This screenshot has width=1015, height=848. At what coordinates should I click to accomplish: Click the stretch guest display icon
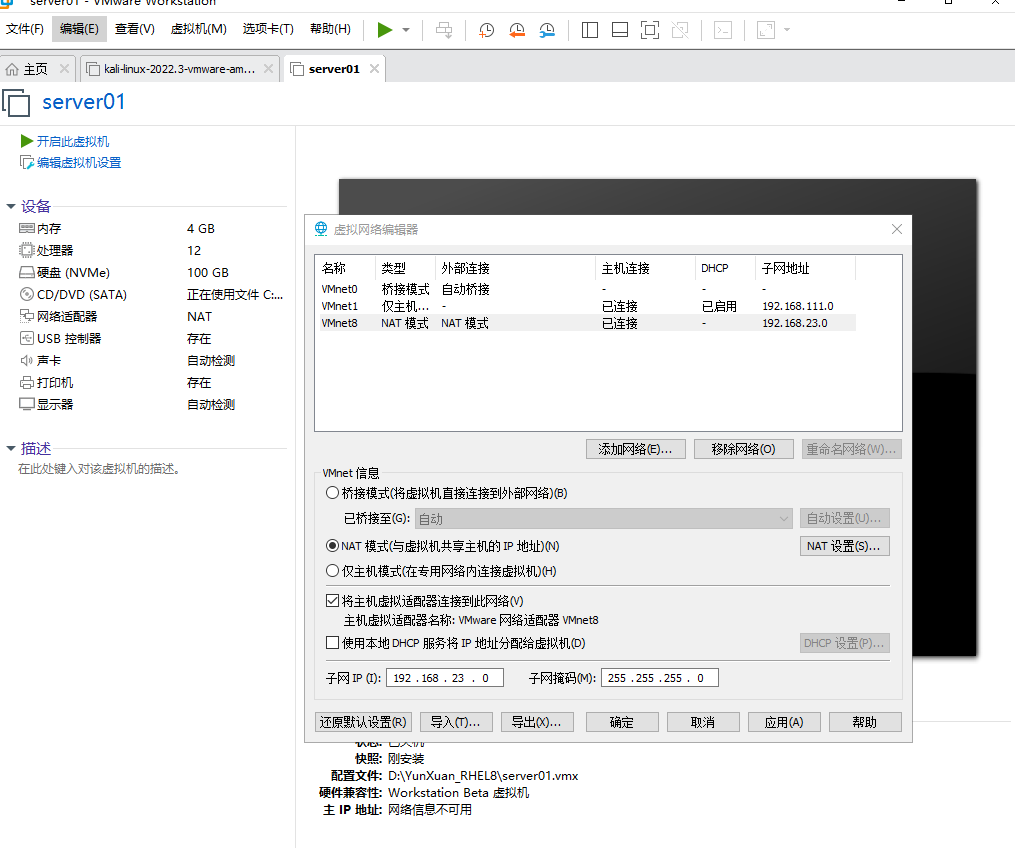pos(766,30)
